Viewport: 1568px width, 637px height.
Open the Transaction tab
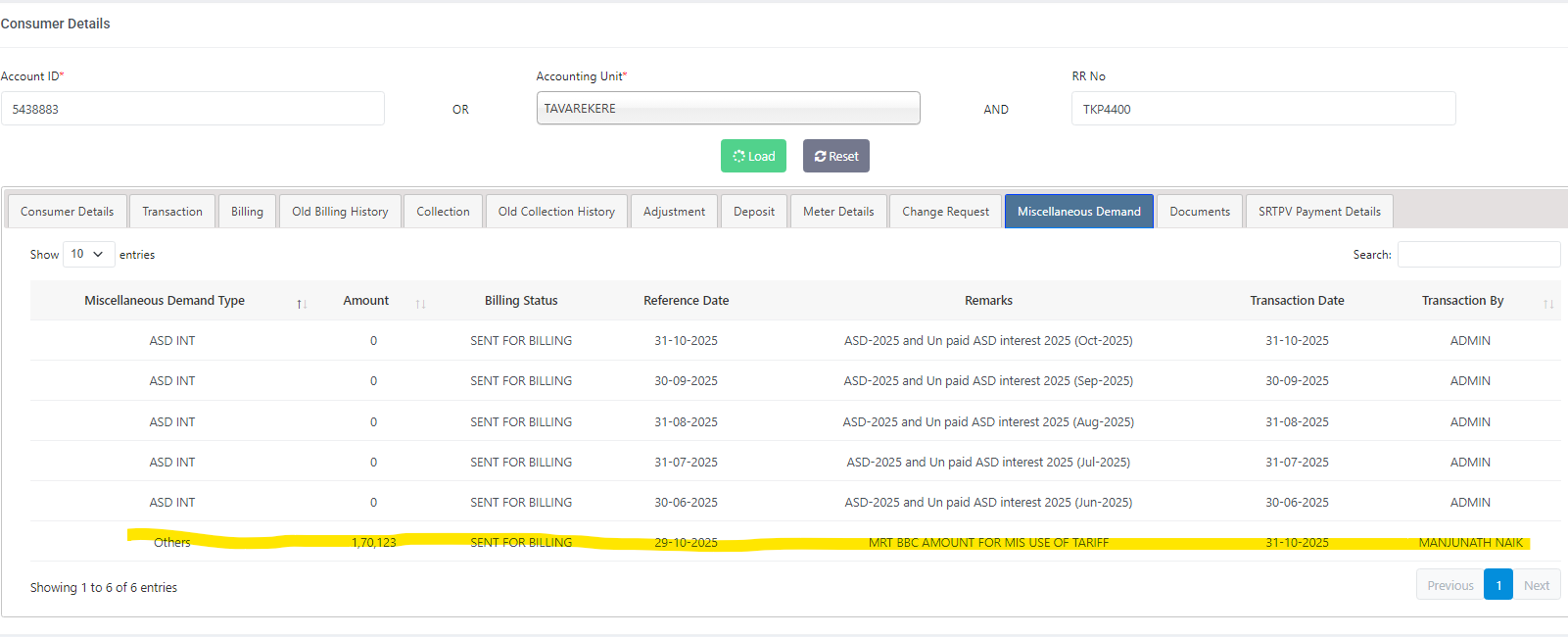(x=172, y=212)
